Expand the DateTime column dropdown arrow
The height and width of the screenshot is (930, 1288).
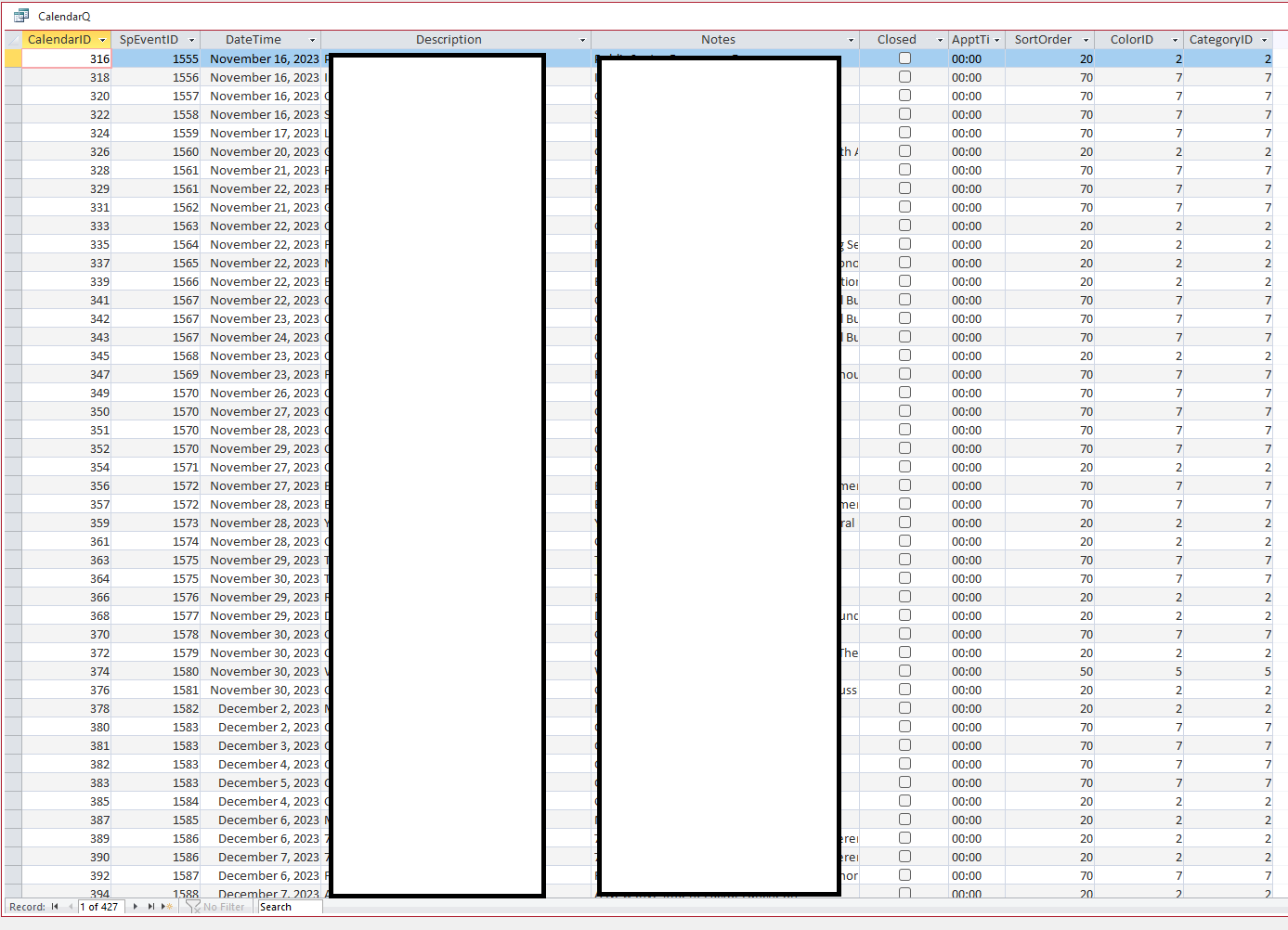(x=312, y=40)
